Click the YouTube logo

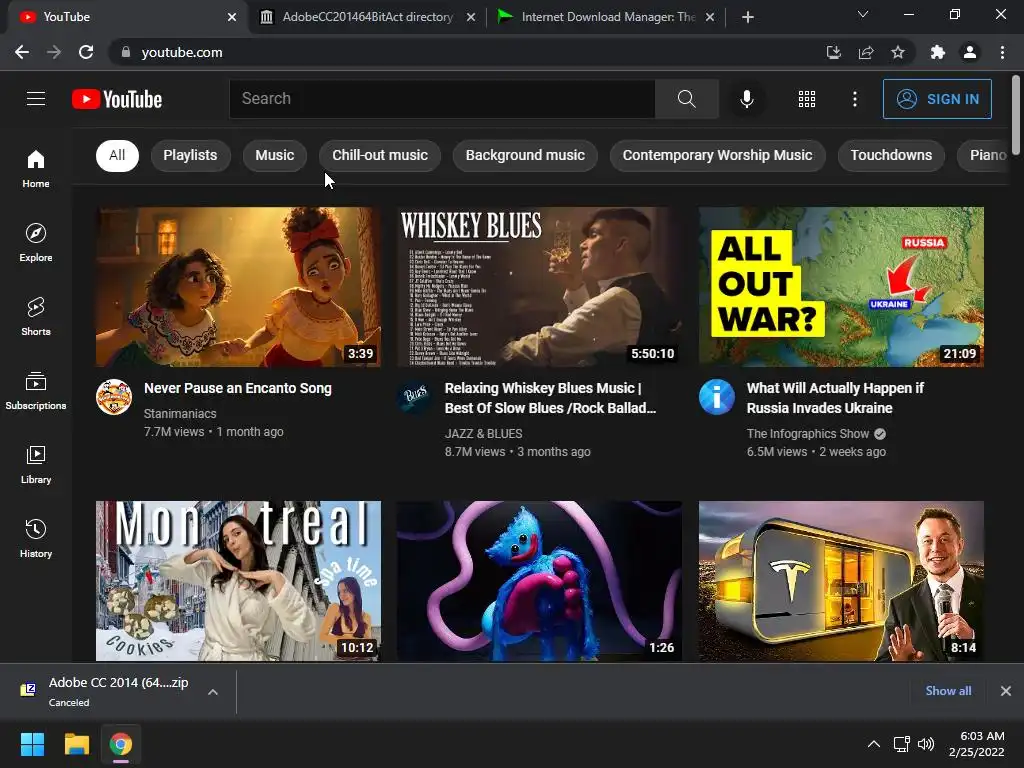pyautogui.click(x=117, y=99)
